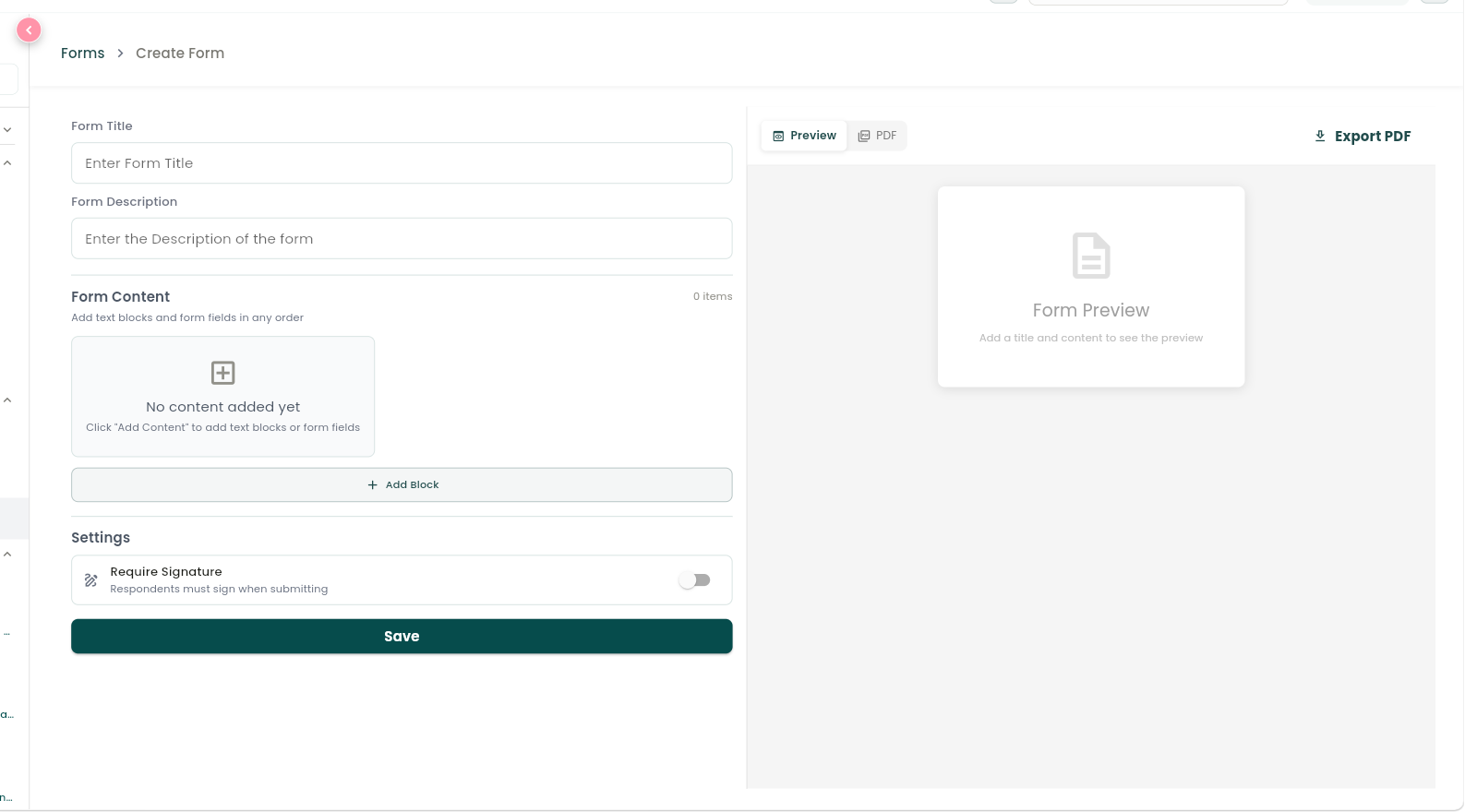Viewport: 1465px width, 812px height.
Task: Click the signature pen icon in Settings
Action: [x=91, y=580]
